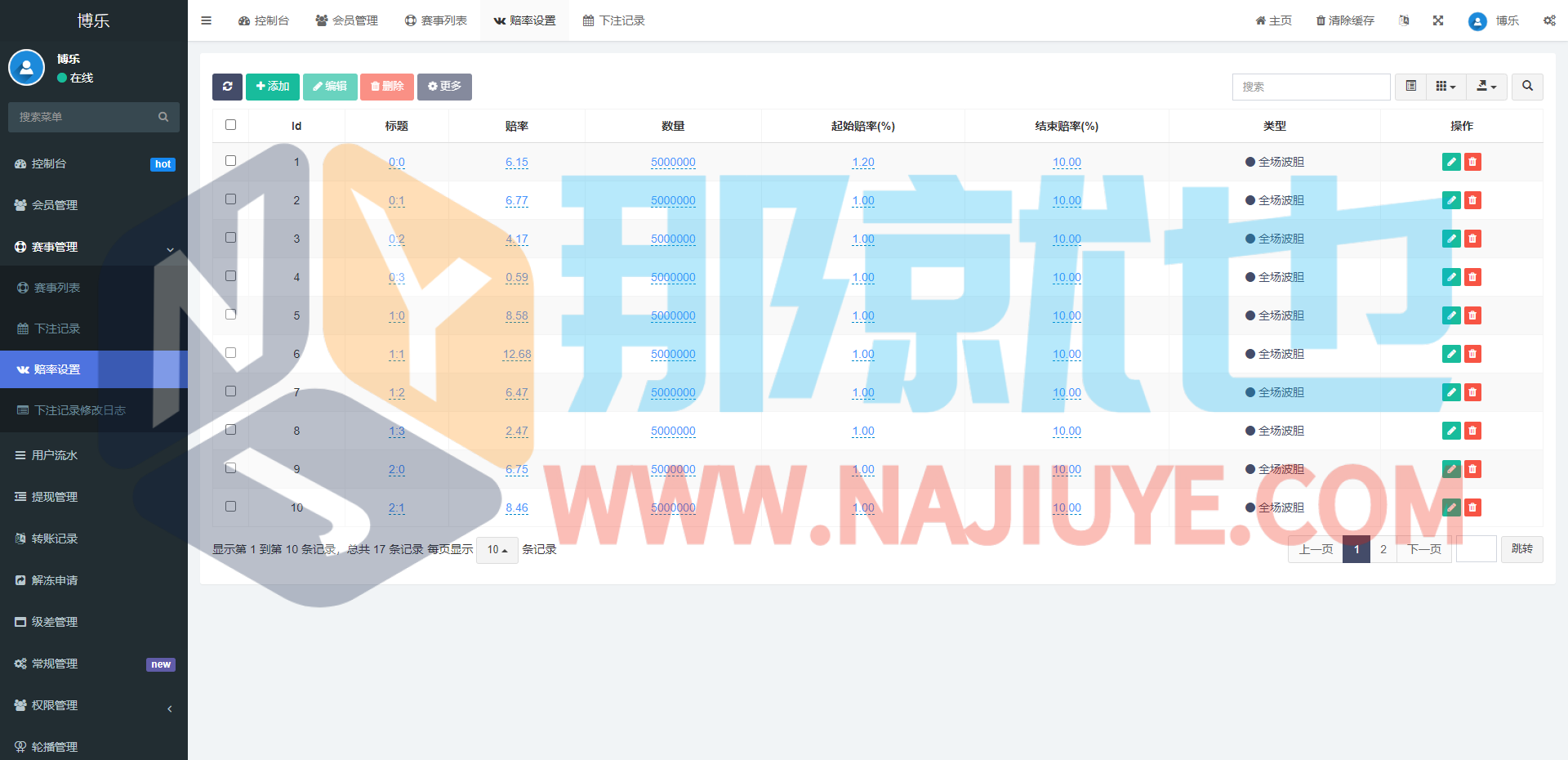Click the 清除缓存 trash icon link
The width and height of the screenshot is (1568, 760).
(x=1345, y=20)
